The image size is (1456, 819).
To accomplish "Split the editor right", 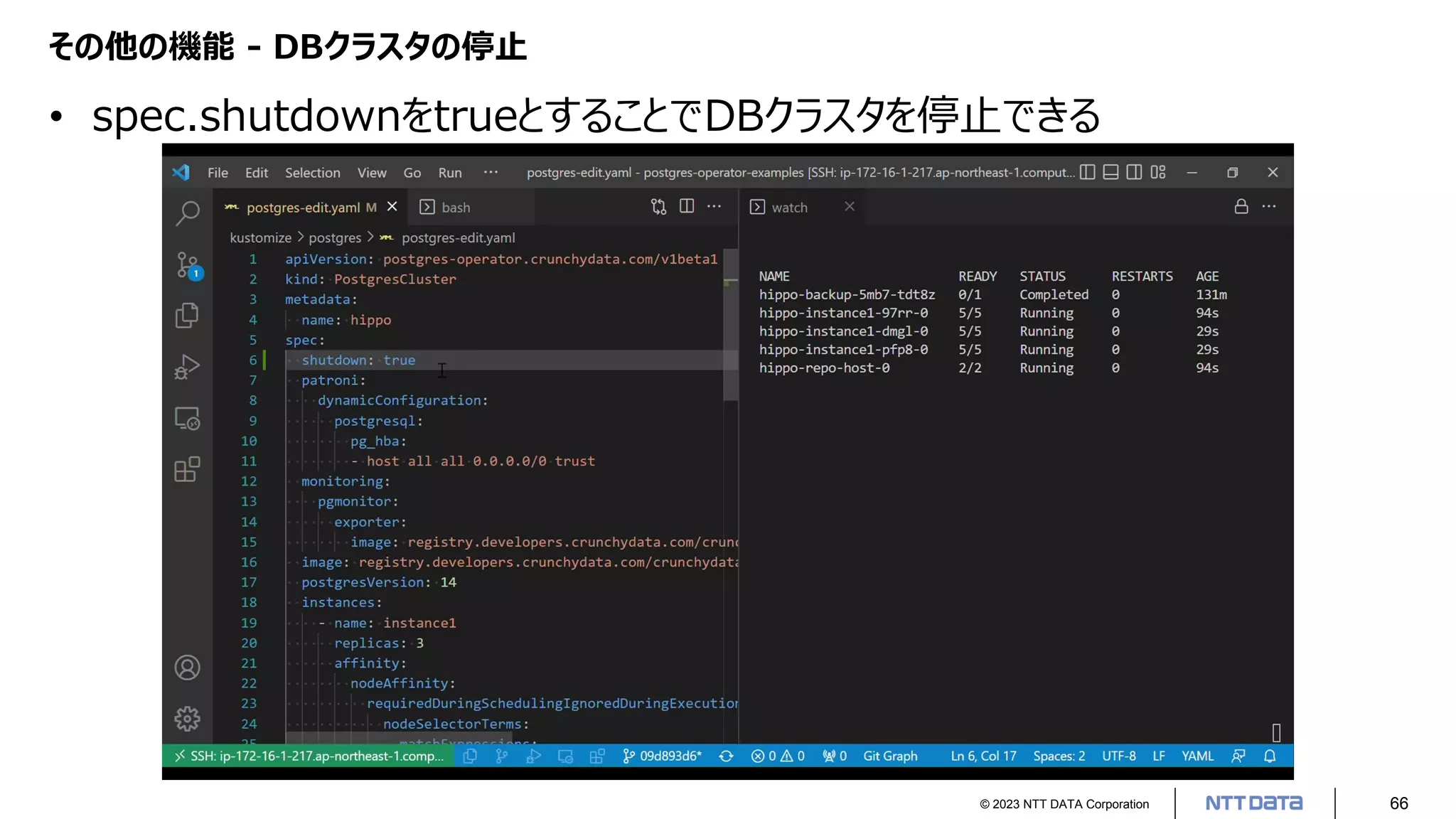I will point(687,206).
